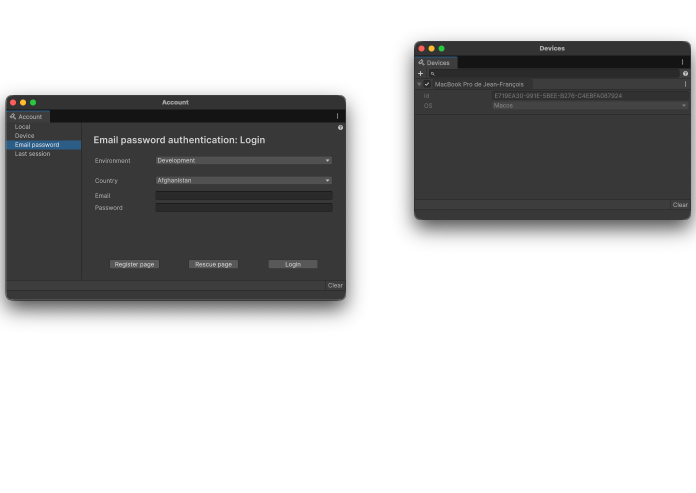The width and height of the screenshot is (696, 493).
Task: Maximize the Account window with the green button
Action: tap(33, 103)
